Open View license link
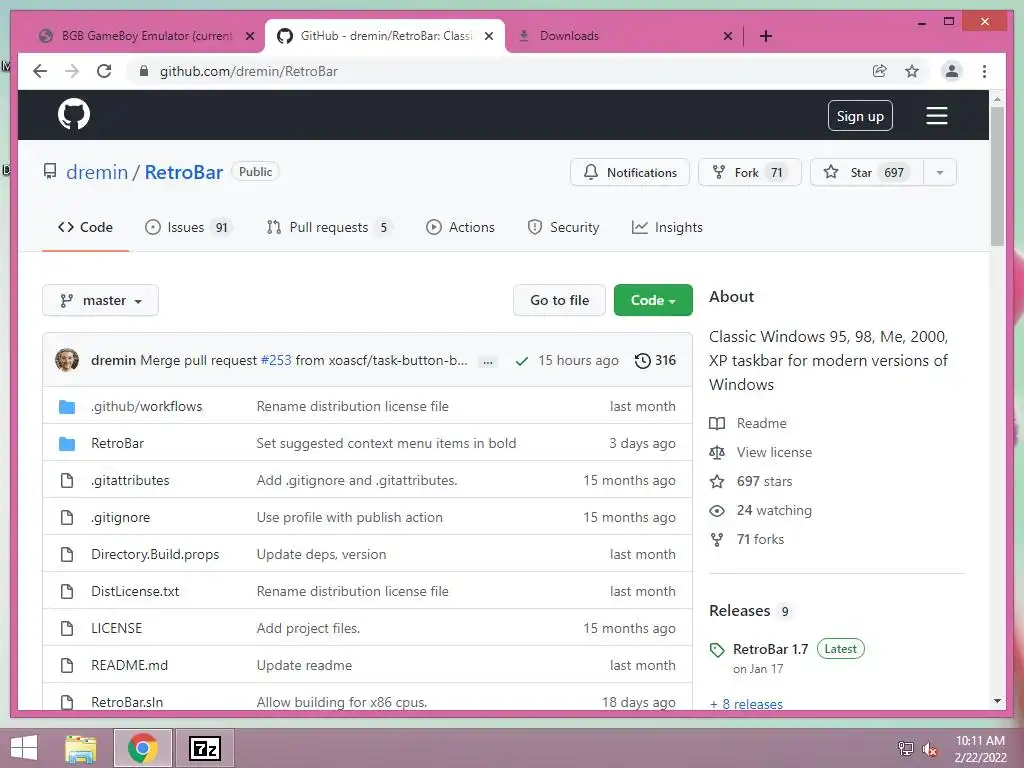Viewport: 1024px width, 768px height. tap(775, 452)
